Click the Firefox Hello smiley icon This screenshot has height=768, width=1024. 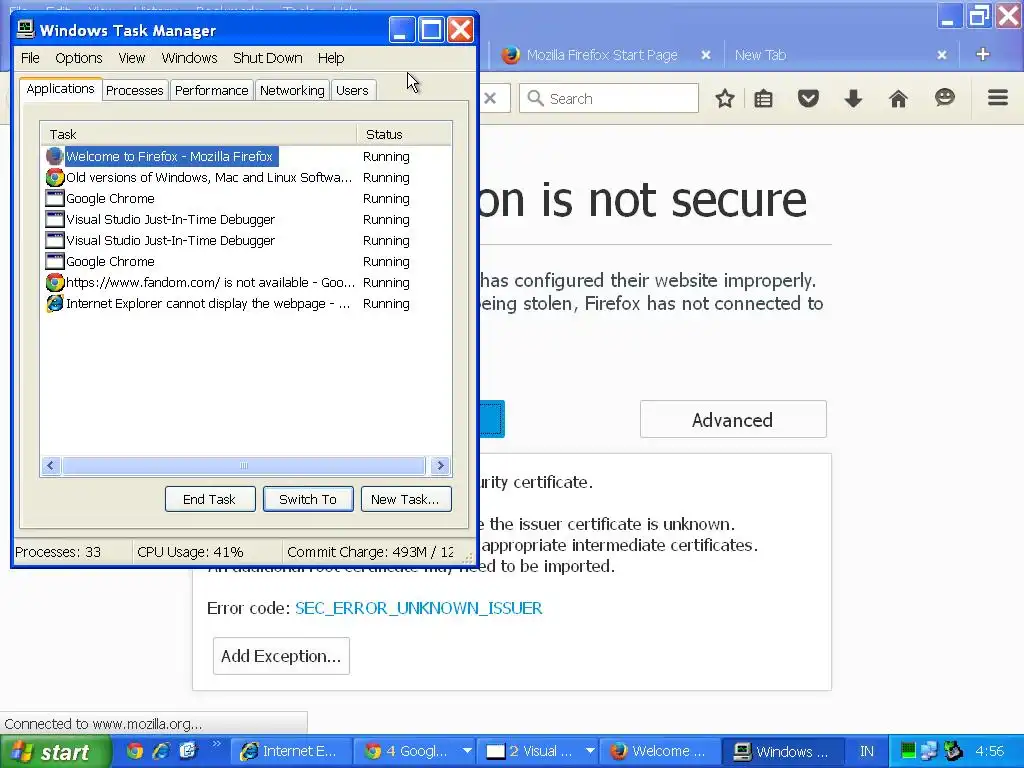(x=944, y=98)
